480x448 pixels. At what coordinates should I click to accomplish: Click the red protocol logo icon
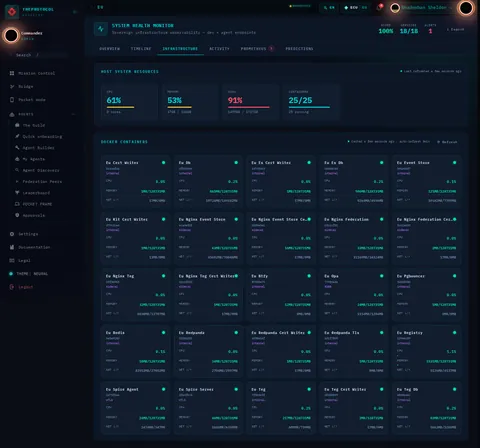pyautogui.click(x=12, y=12)
